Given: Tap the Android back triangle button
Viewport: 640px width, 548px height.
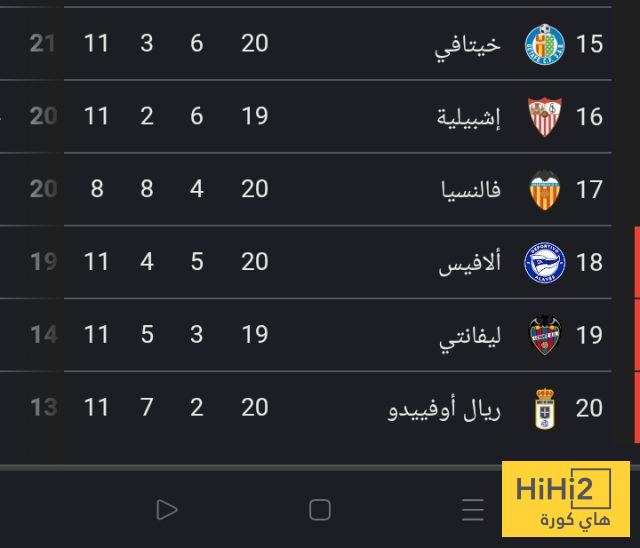Looking at the screenshot, I should click(166, 510).
